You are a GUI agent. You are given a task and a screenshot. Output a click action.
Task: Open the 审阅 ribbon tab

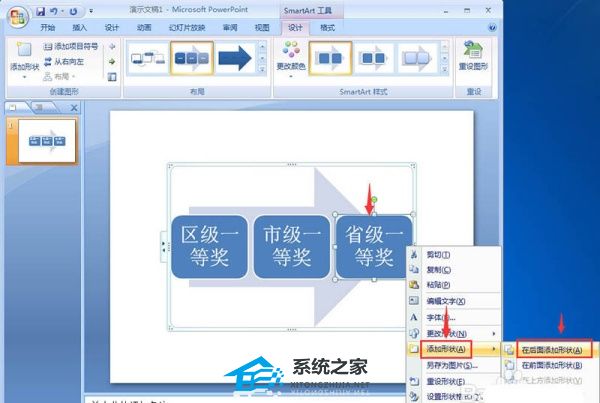[230, 28]
